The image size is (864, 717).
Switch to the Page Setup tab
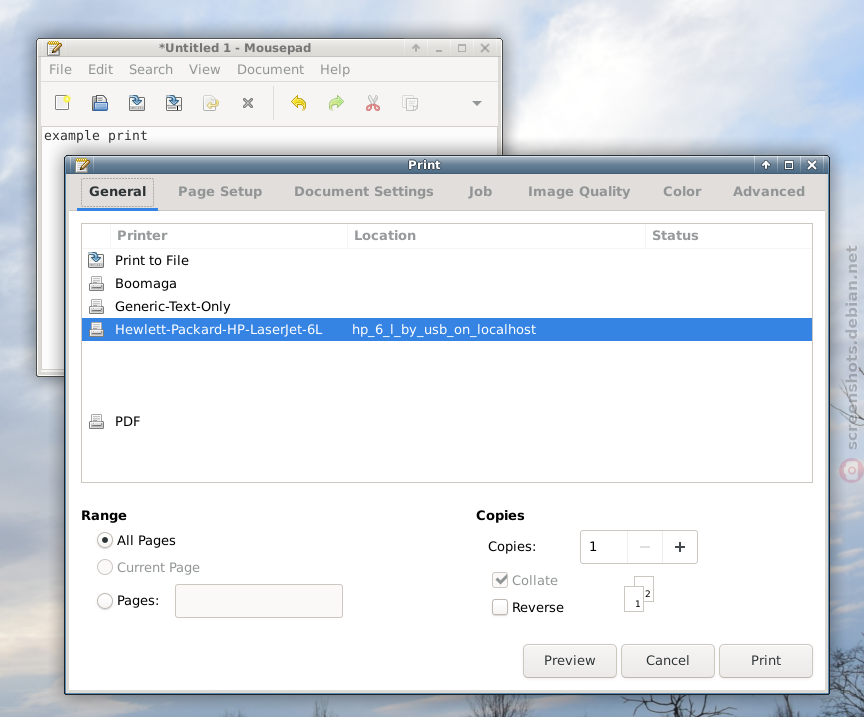coord(220,192)
